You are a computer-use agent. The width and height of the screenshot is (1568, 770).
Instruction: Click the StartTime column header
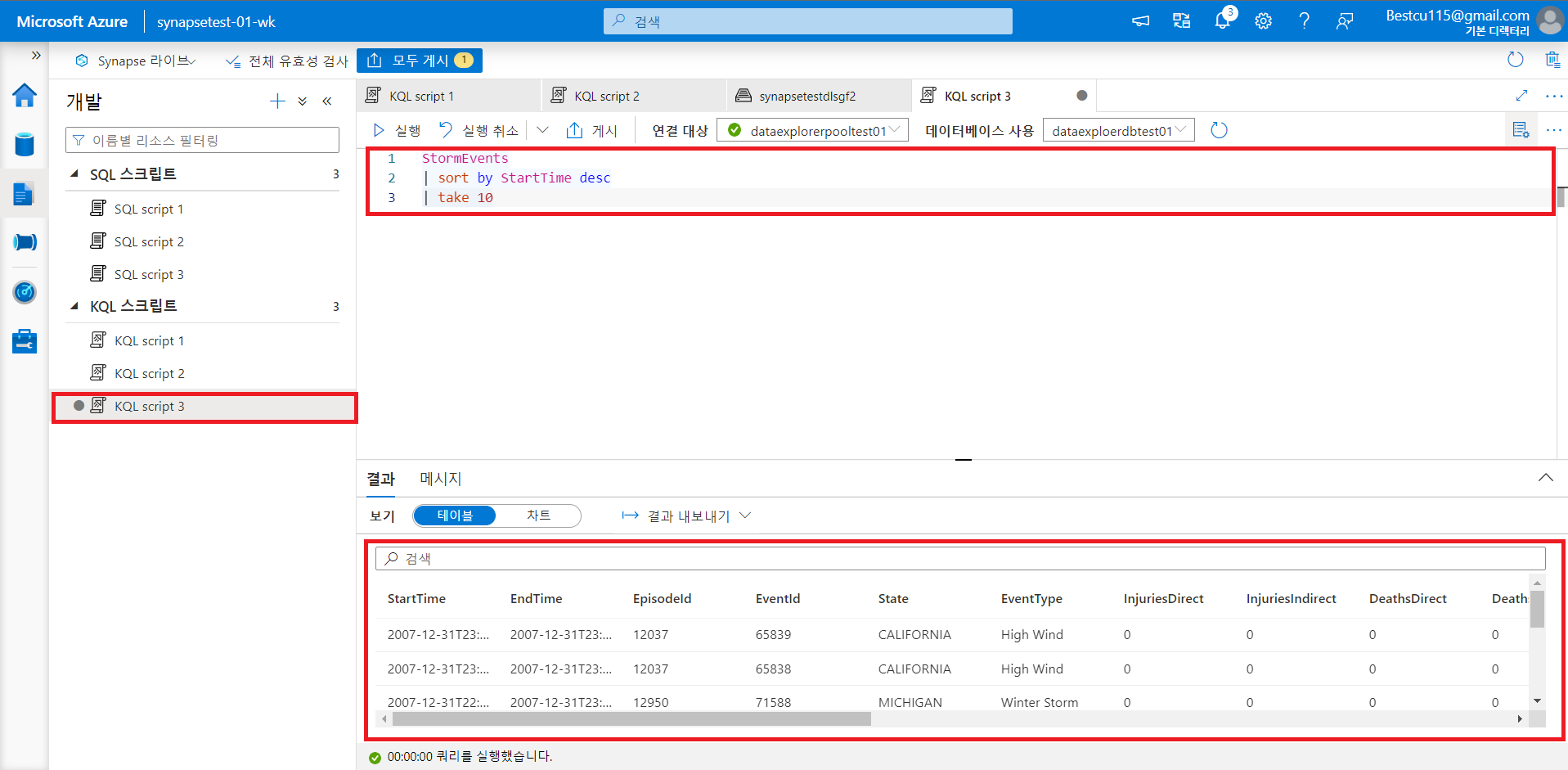tap(416, 599)
